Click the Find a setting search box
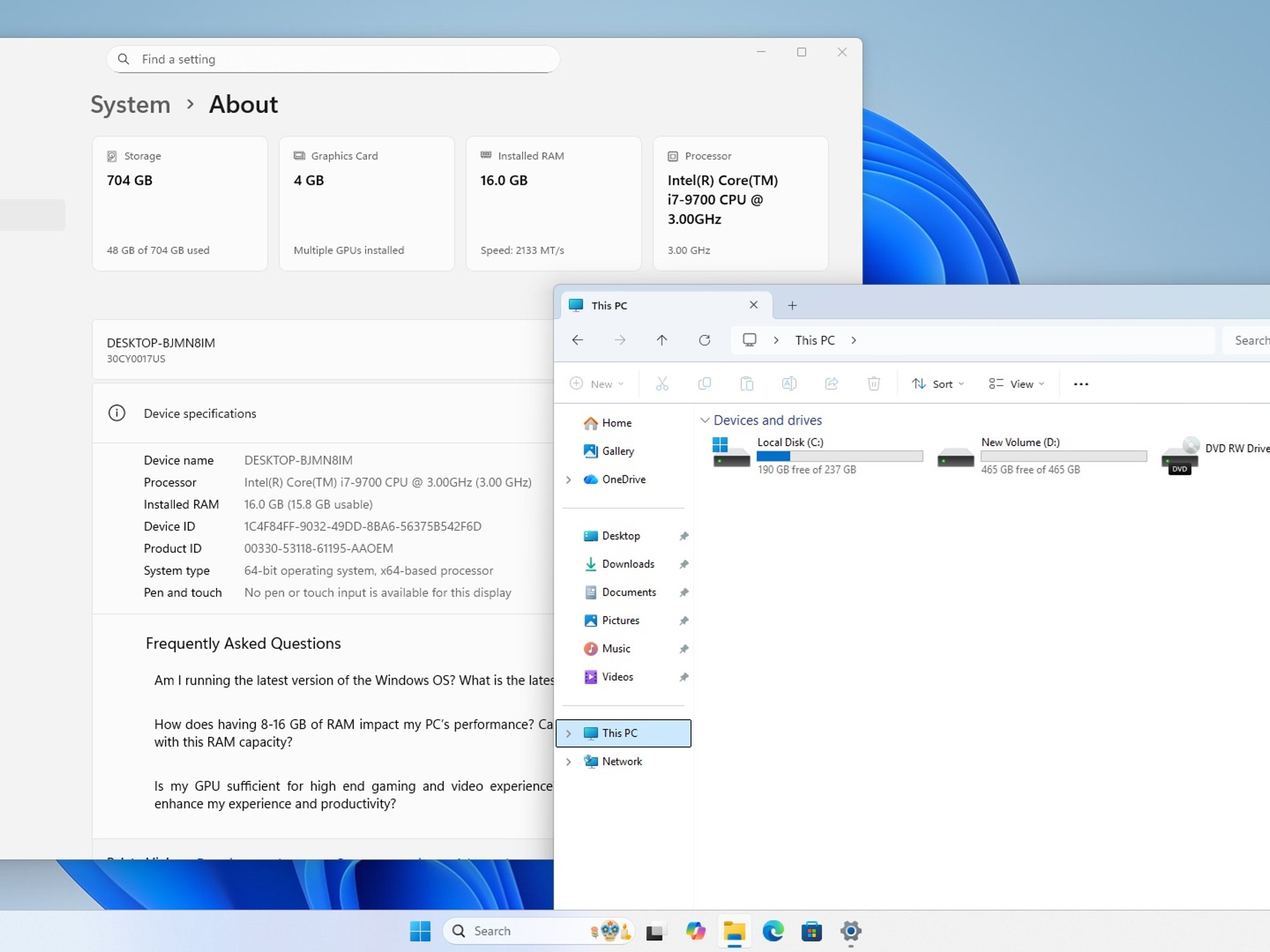The image size is (1270, 952). point(333,59)
